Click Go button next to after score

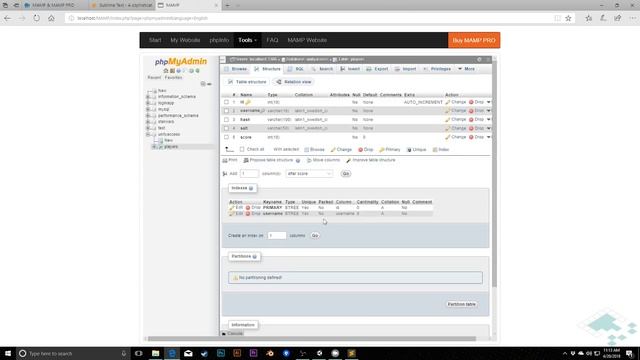point(346,174)
